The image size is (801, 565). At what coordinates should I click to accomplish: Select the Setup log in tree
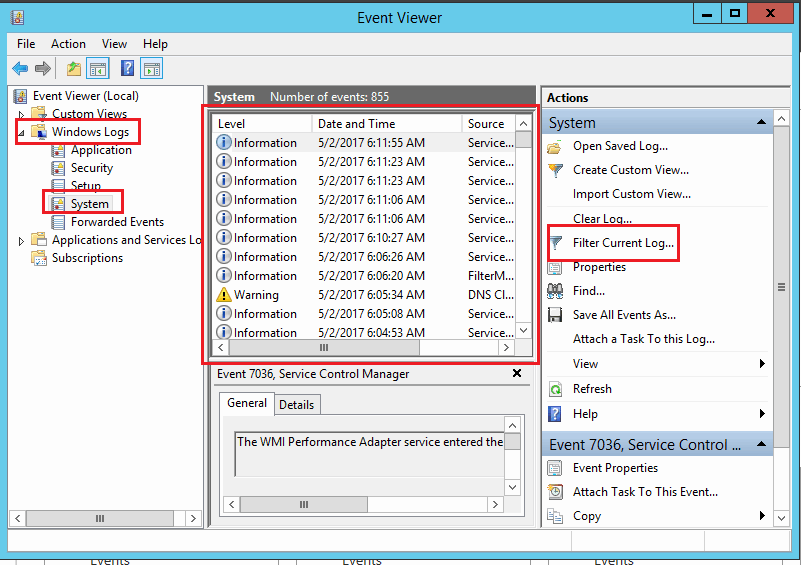tap(86, 186)
